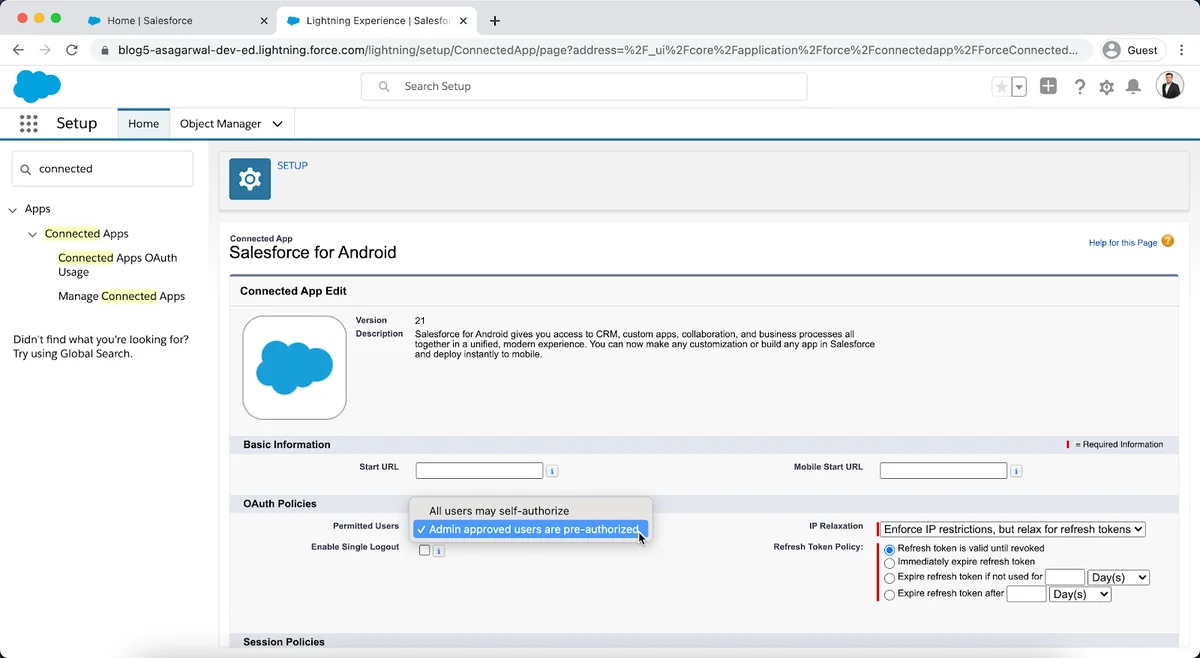1200x658 pixels.
Task: Open Day(s) dropdown for 'not used for'
Action: (x=1118, y=577)
